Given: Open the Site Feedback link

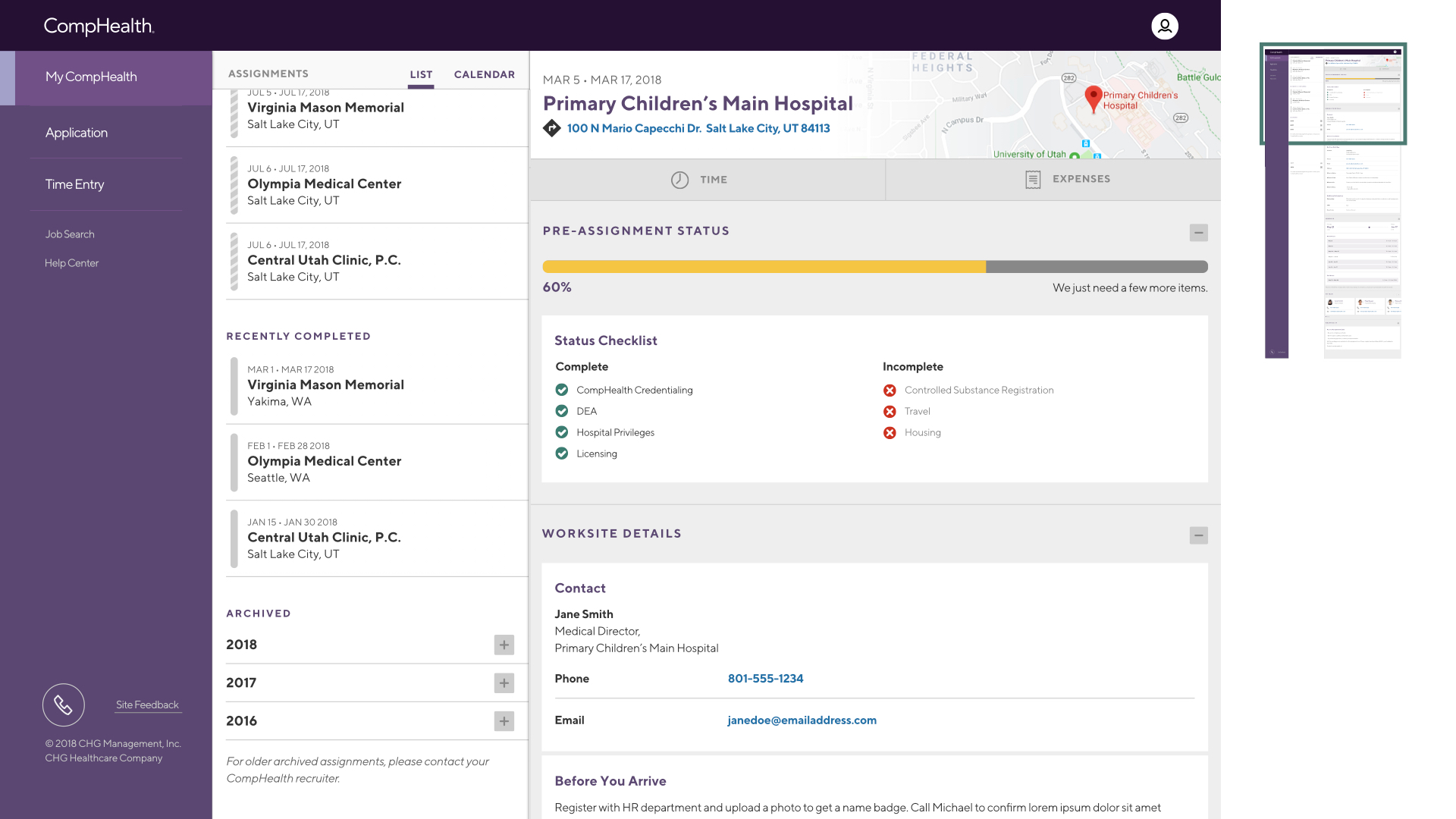Looking at the screenshot, I should [x=147, y=704].
